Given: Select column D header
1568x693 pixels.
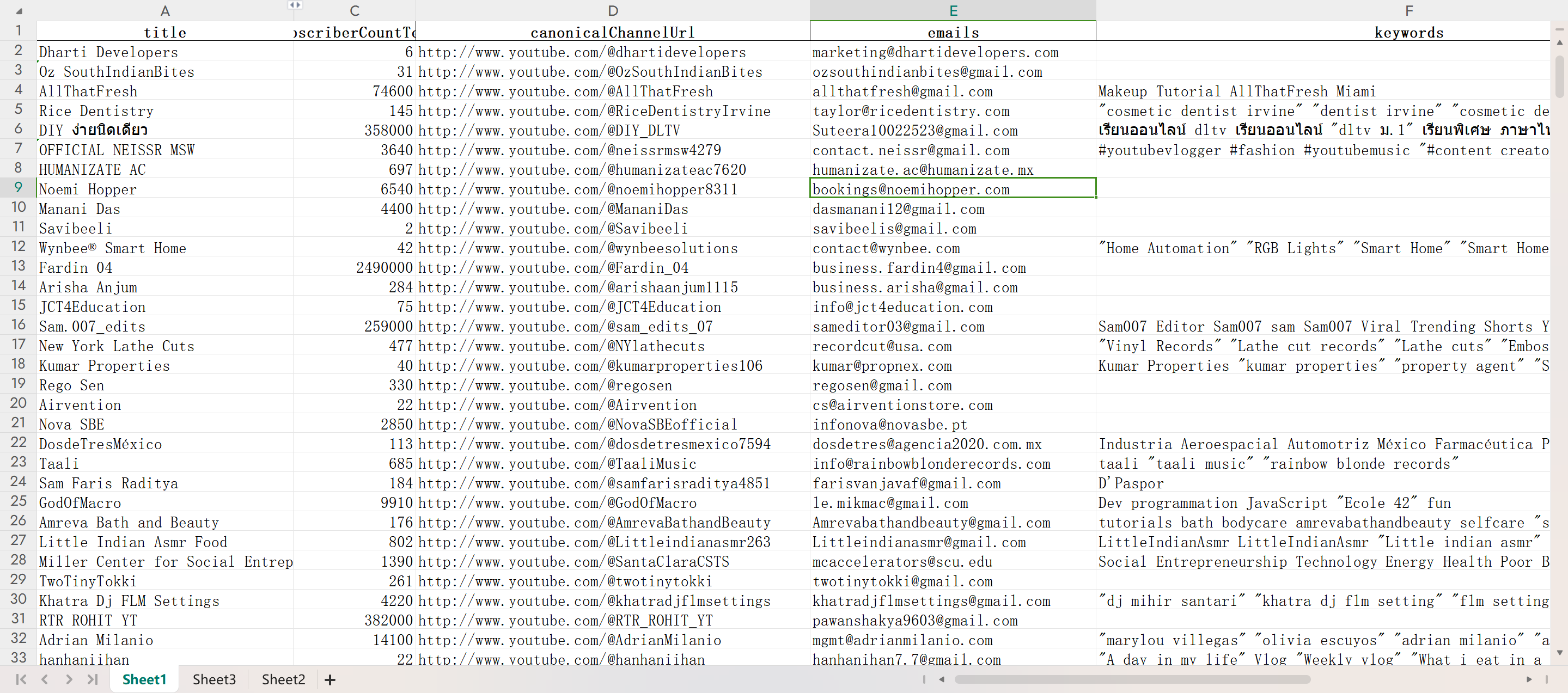Looking at the screenshot, I should (x=613, y=10).
